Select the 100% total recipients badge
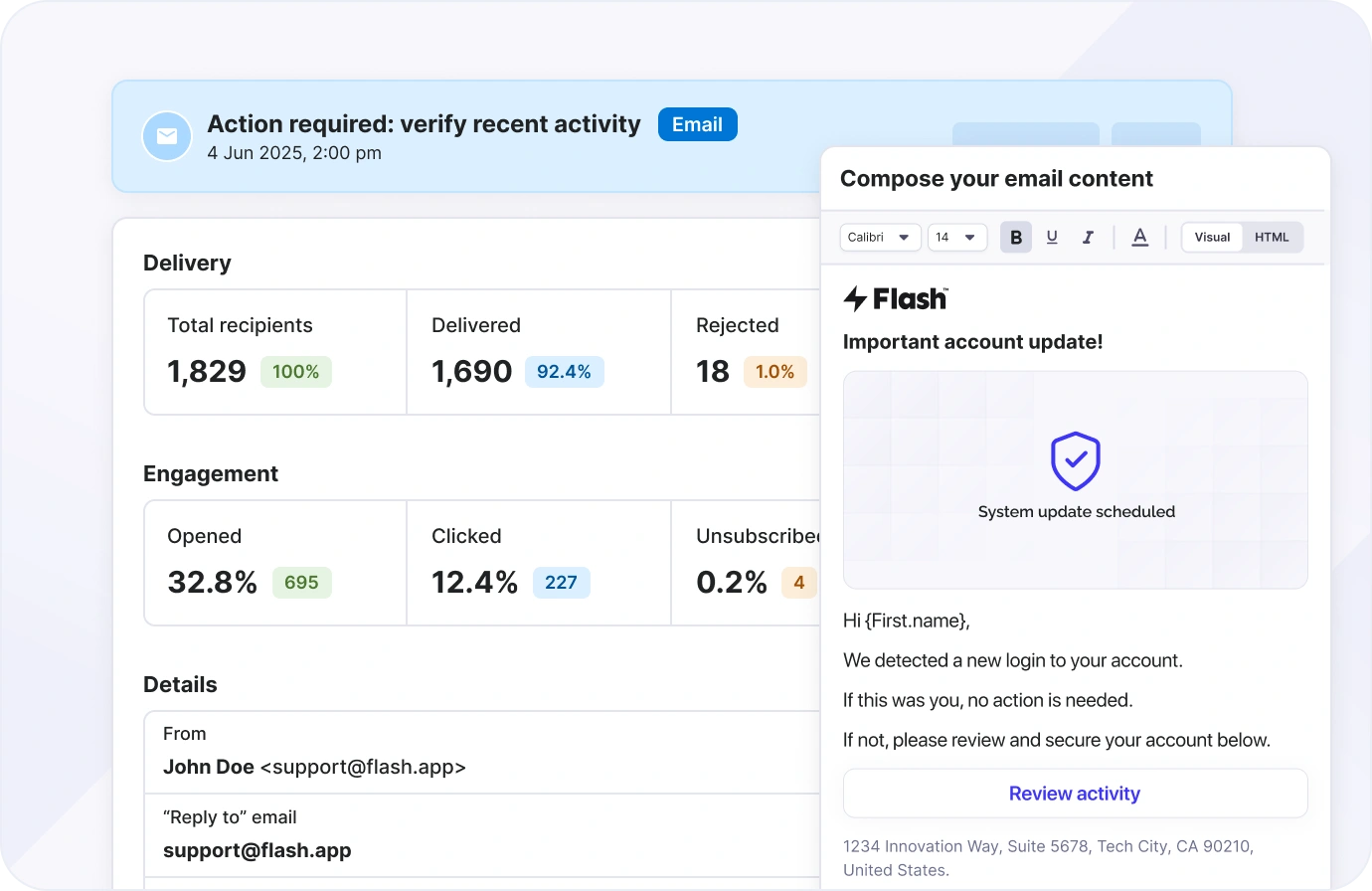The height and width of the screenshot is (891, 1372). pos(295,372)
